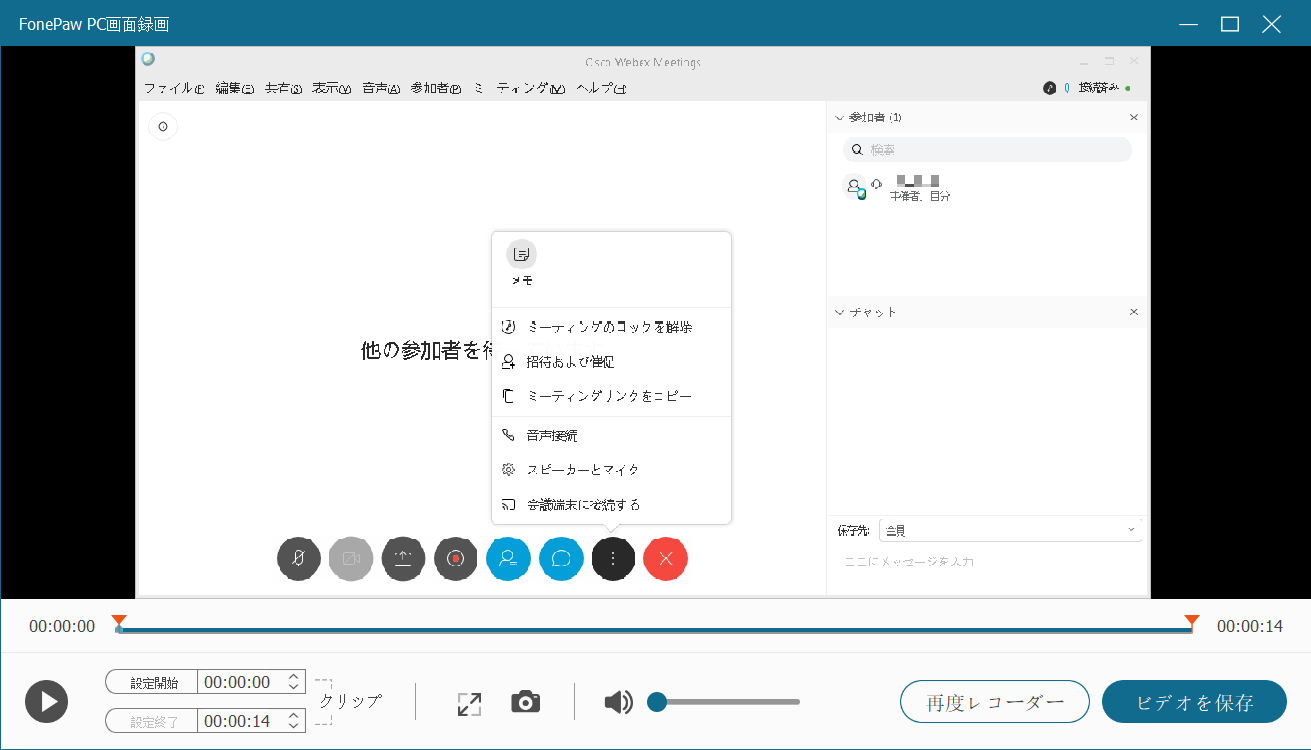Select ミーティングリンクをコピー entry
Image resolution: width=1311 pixels, height=750 pixels.
pyautogui.click(x=611, y=396)
